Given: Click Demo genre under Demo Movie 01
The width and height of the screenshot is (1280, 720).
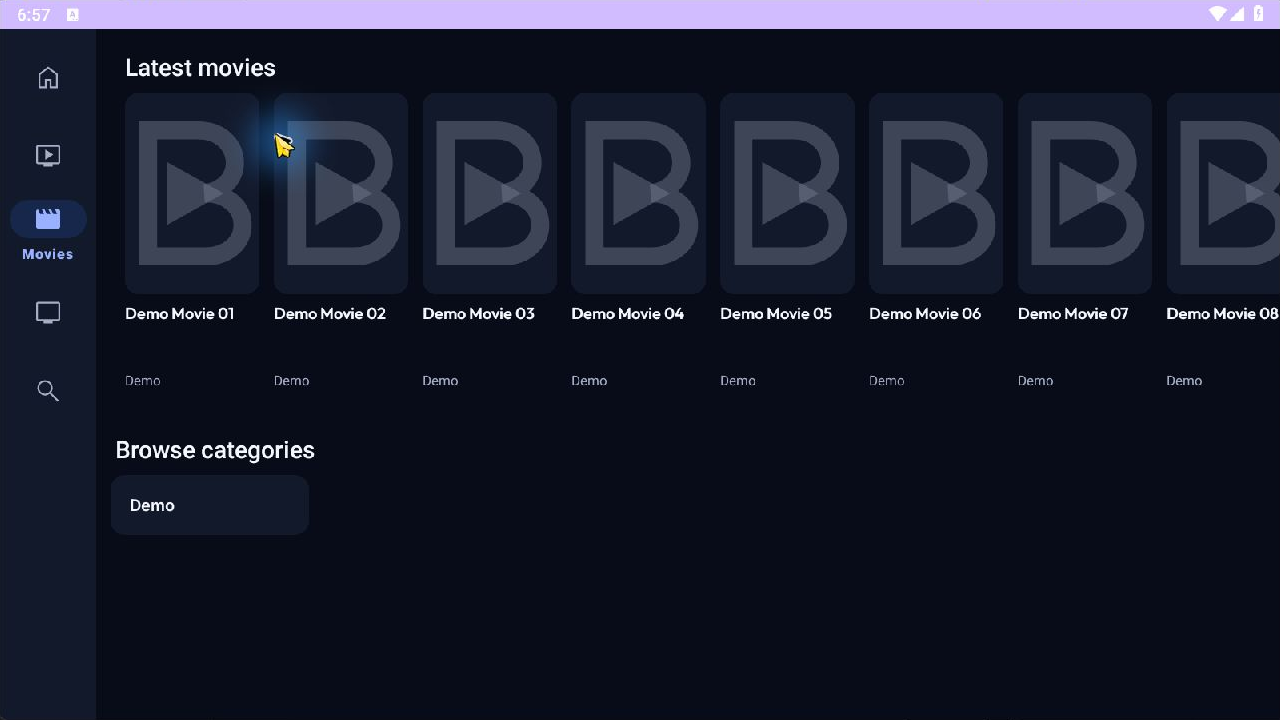Looking at the screenshot, I should tap(143, 381).
